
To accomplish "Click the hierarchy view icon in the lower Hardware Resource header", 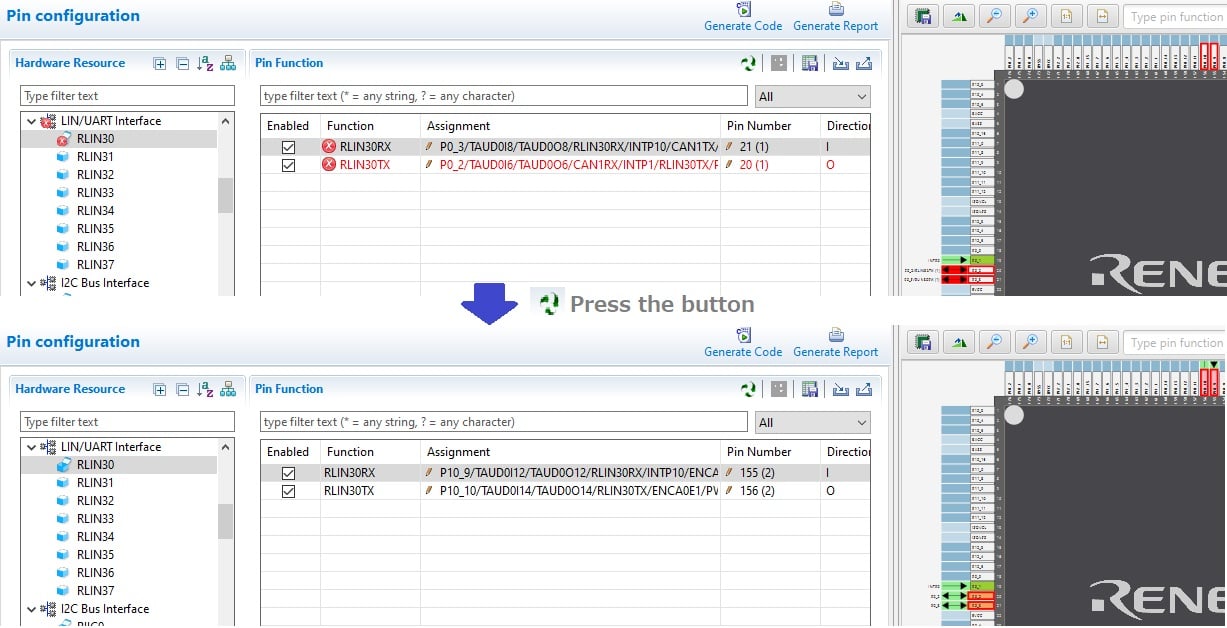I will pos(228,389).
